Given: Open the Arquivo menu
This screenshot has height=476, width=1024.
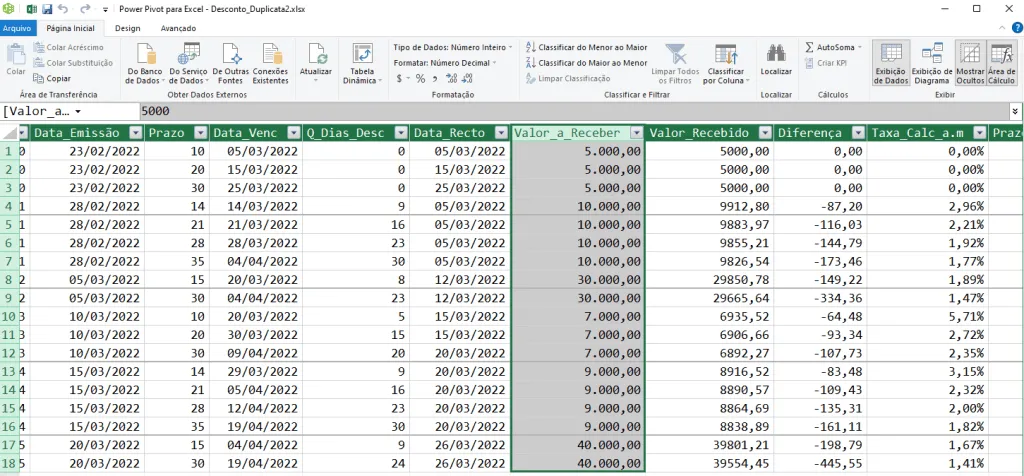Looking at the screenshot, I should (18, 28).
